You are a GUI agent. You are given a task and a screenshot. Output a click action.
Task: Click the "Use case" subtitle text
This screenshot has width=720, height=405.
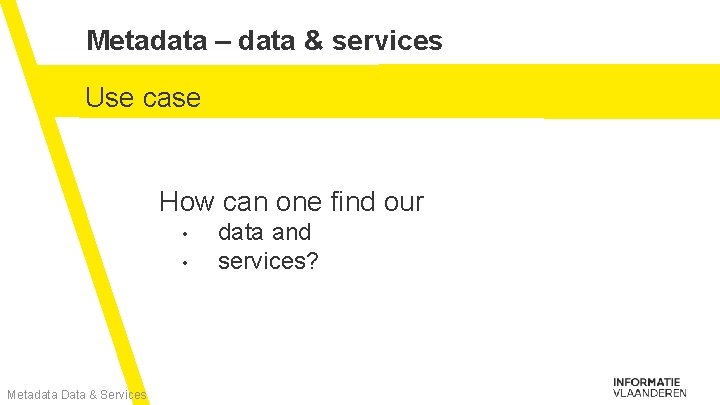[143, 98]
